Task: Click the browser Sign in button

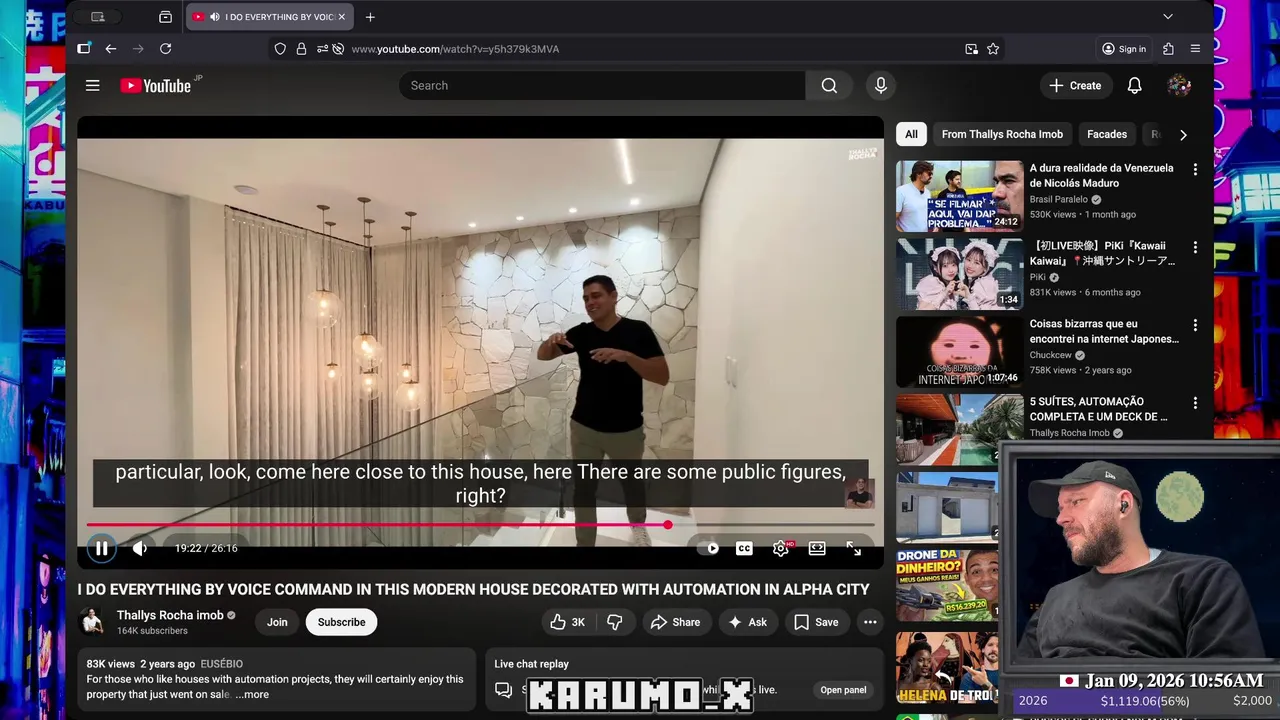Action: click(x=1124, y=49)
